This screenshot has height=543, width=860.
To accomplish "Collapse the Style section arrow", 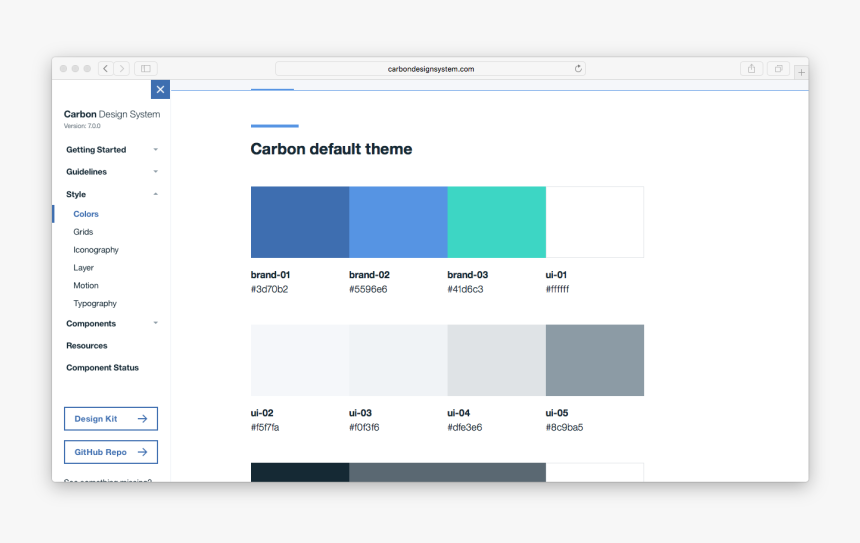I will (x=156, y=194).
